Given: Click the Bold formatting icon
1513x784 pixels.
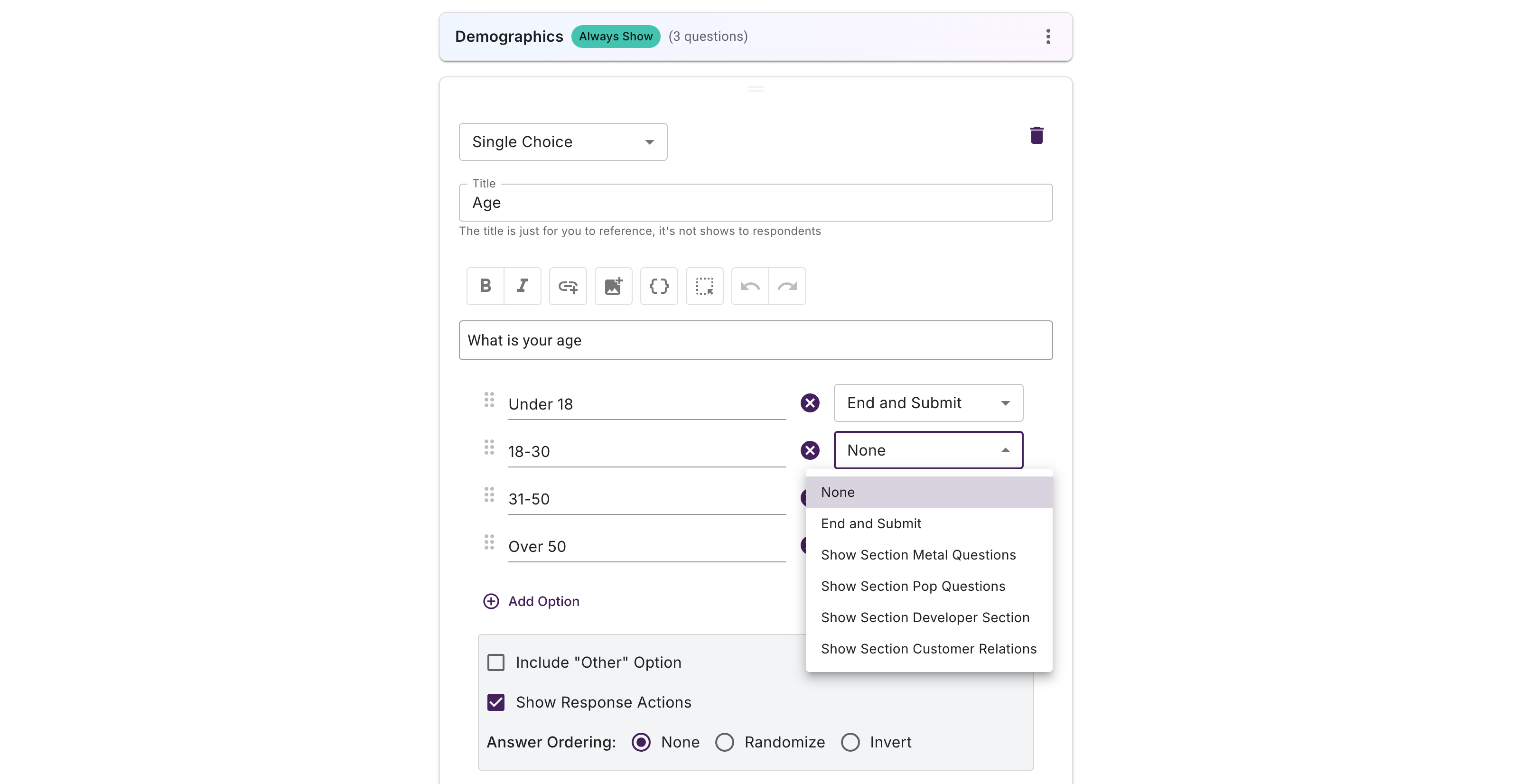Looking at the screenshot, I should [485, 286].
